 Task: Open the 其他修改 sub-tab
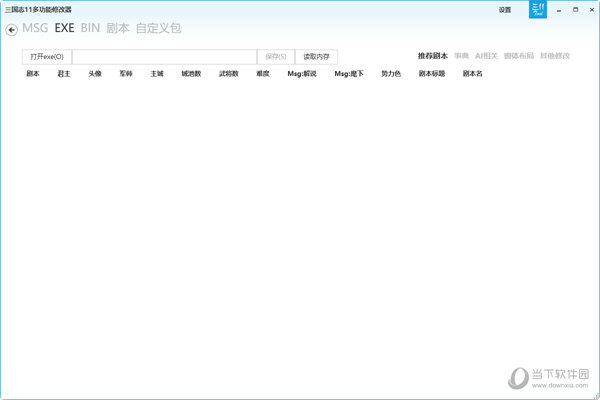click(555, 56)
